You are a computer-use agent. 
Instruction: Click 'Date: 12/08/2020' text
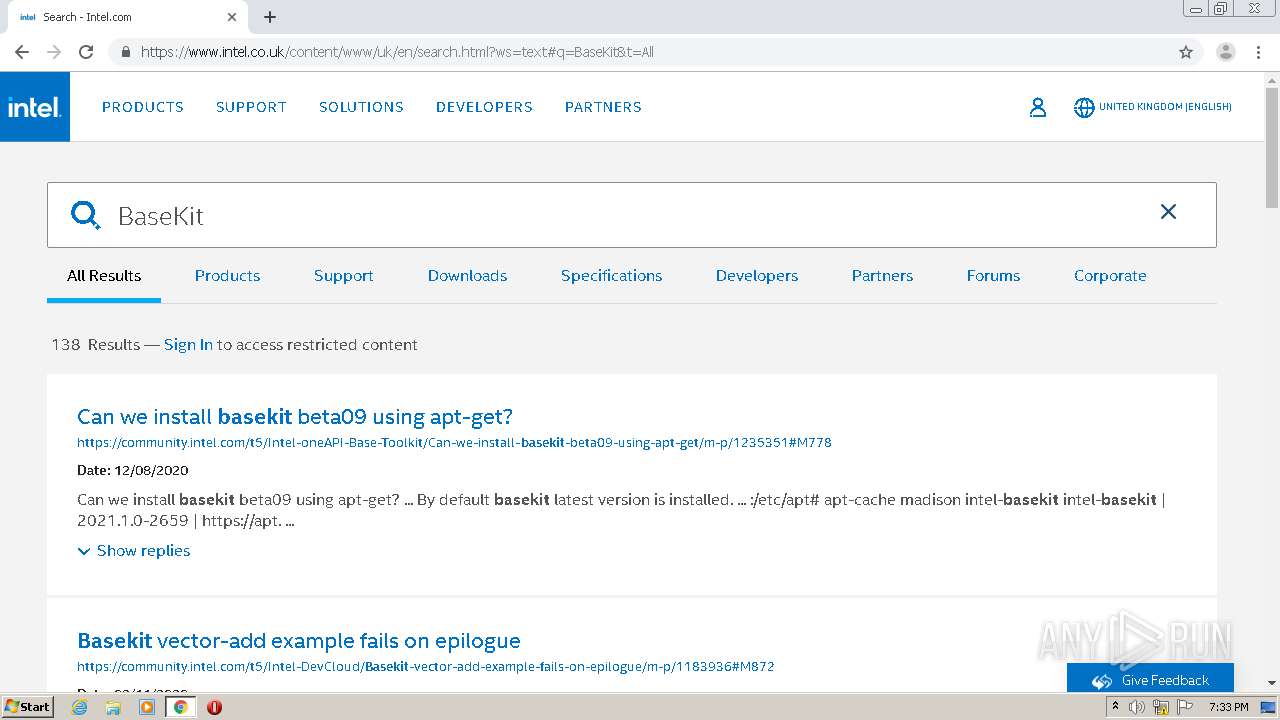pos(133,470)
